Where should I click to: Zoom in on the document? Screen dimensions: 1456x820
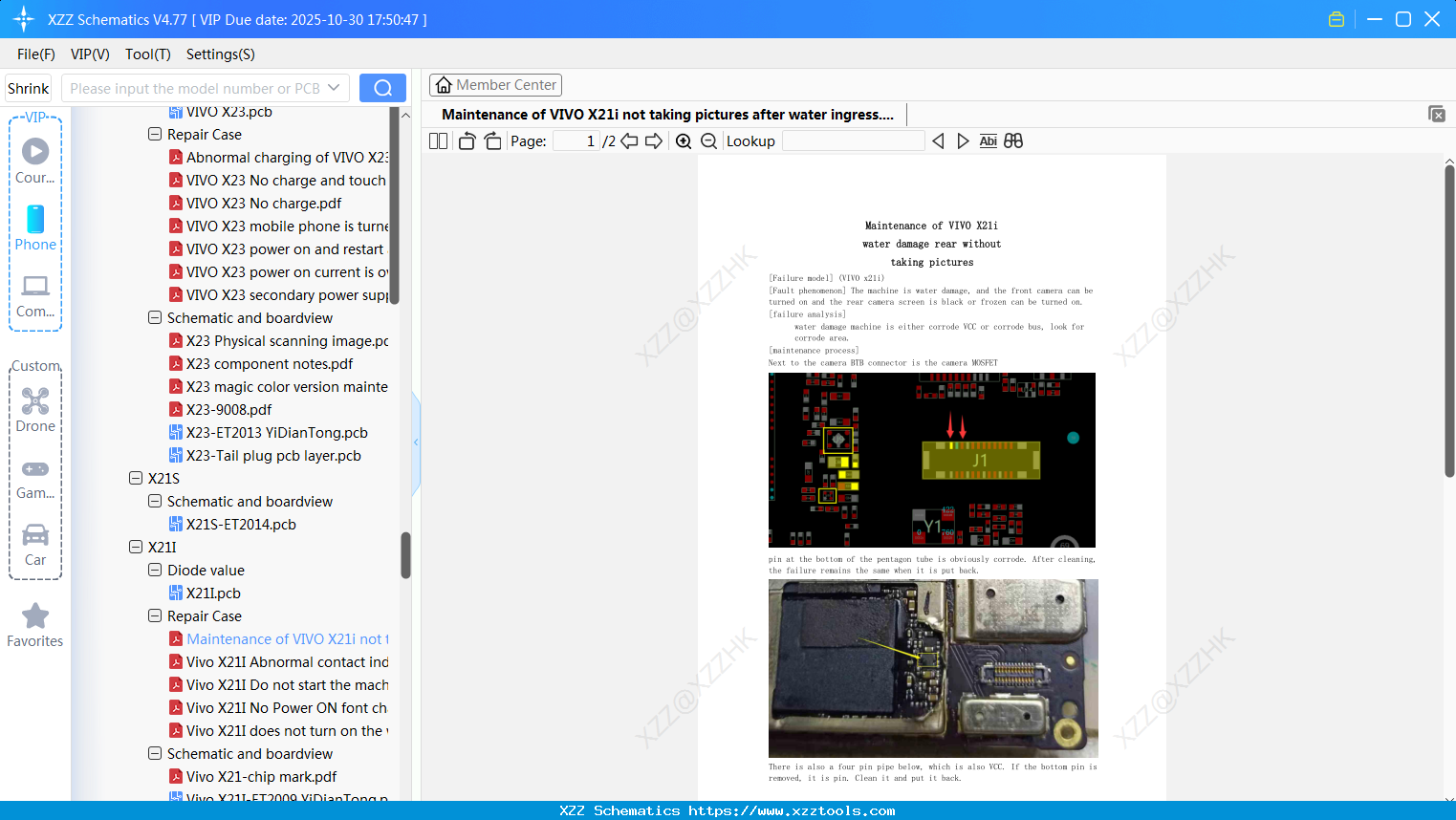(684, 141)
